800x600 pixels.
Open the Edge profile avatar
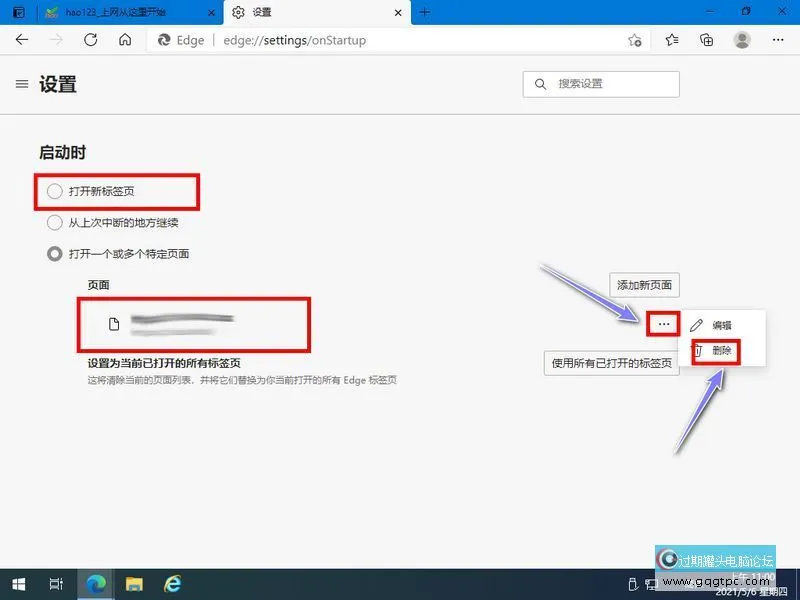click(742, 40)
